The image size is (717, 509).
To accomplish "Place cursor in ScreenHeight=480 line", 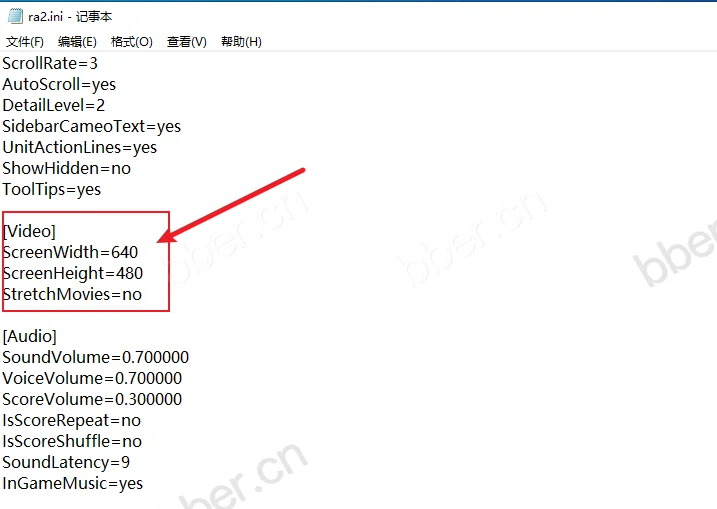I will [x=73, y=273].
